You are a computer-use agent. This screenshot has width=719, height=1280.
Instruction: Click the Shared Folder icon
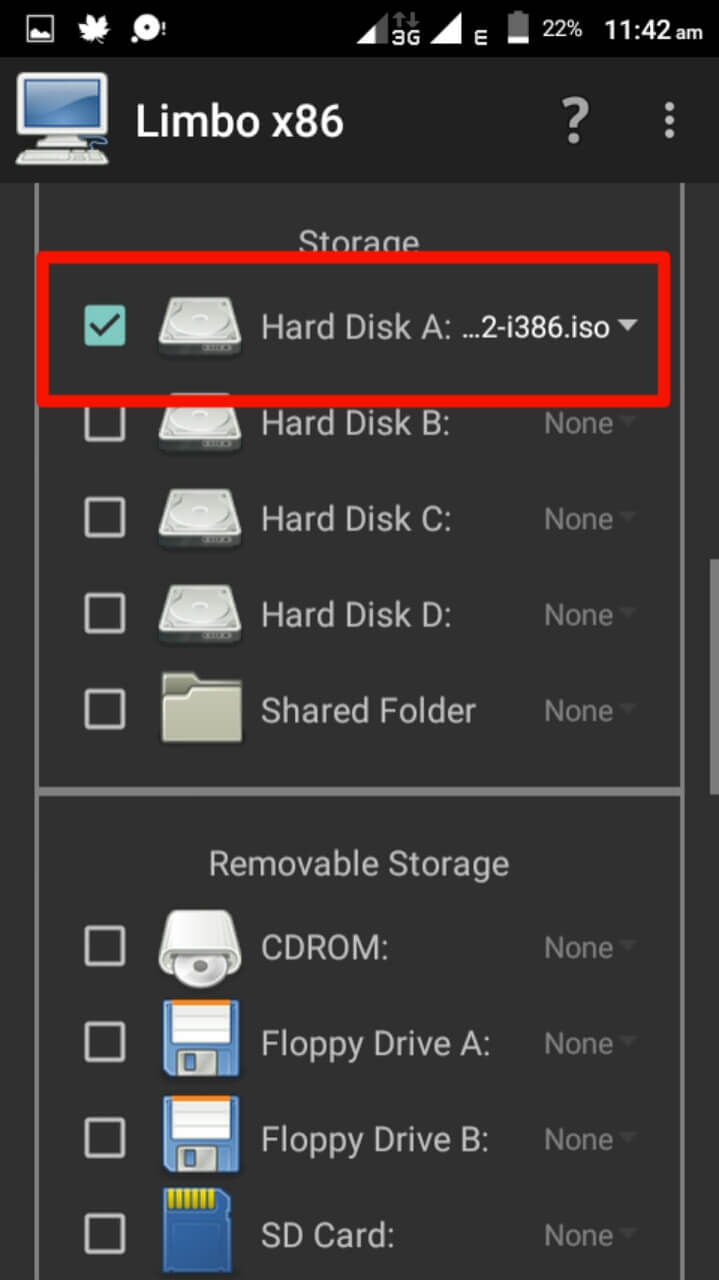click(201, 709)
